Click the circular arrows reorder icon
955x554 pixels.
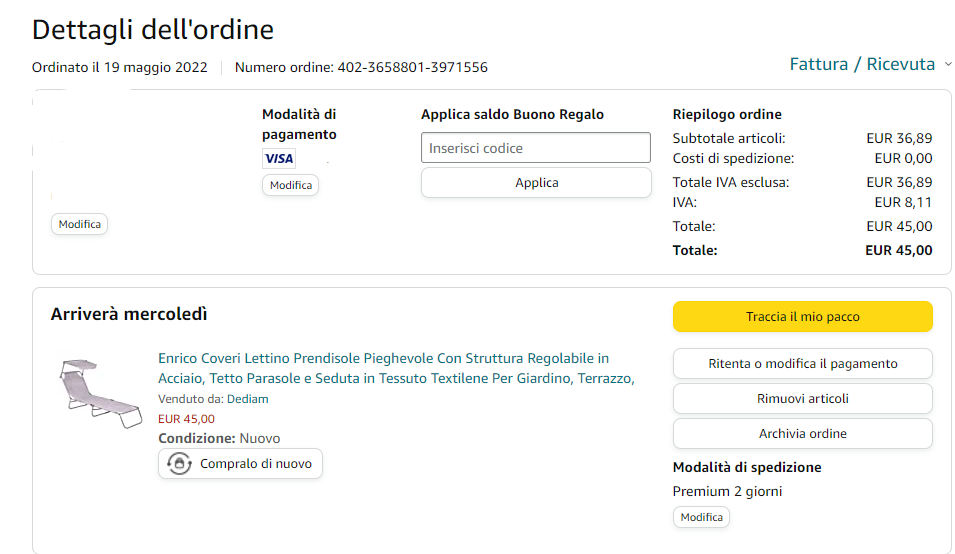[179, 464]
